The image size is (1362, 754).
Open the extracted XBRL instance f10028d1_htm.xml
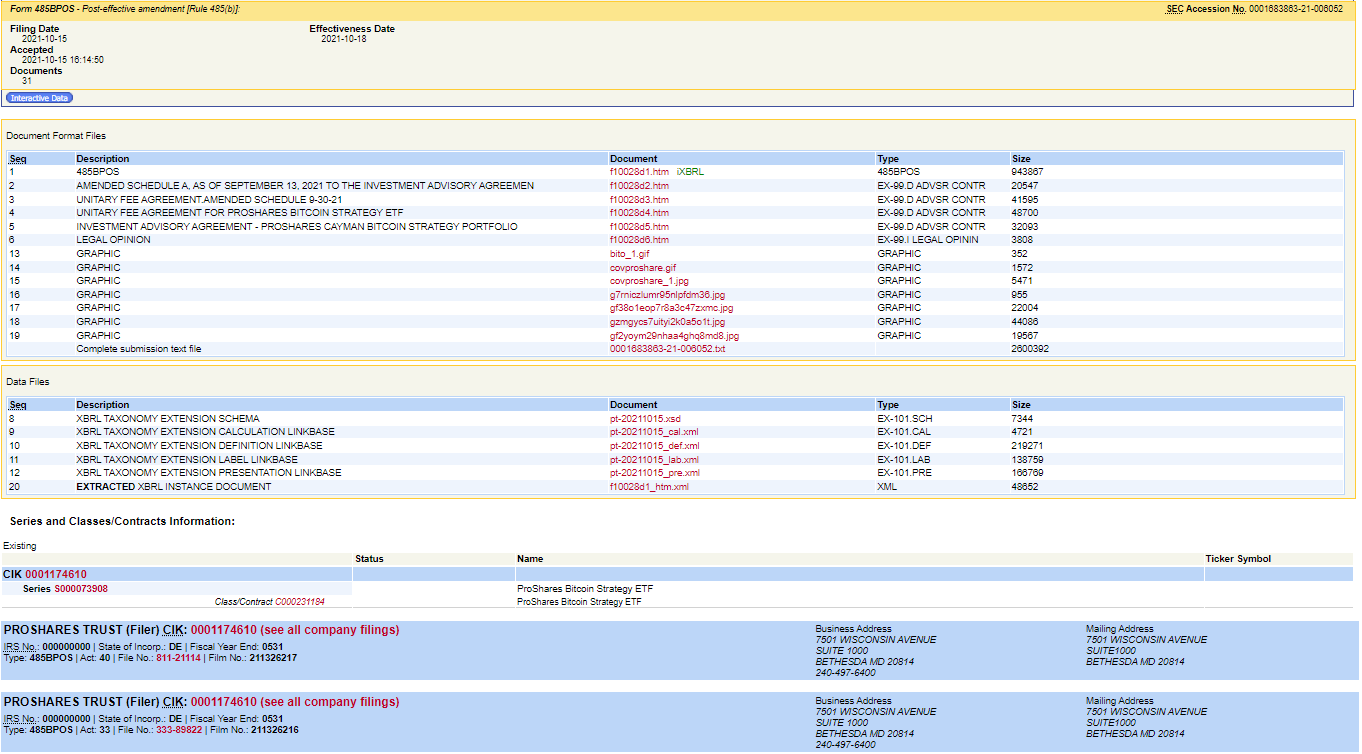click(x=649, y=486)
